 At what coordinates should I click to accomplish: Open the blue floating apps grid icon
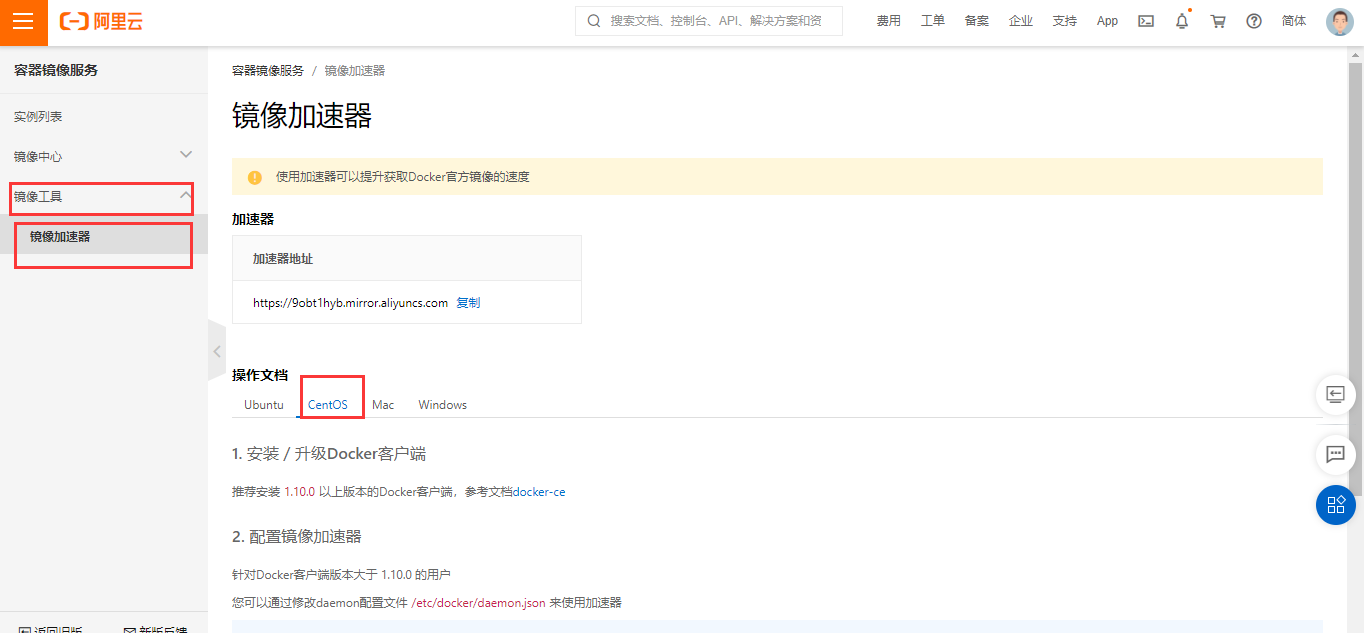[1335, 505]
